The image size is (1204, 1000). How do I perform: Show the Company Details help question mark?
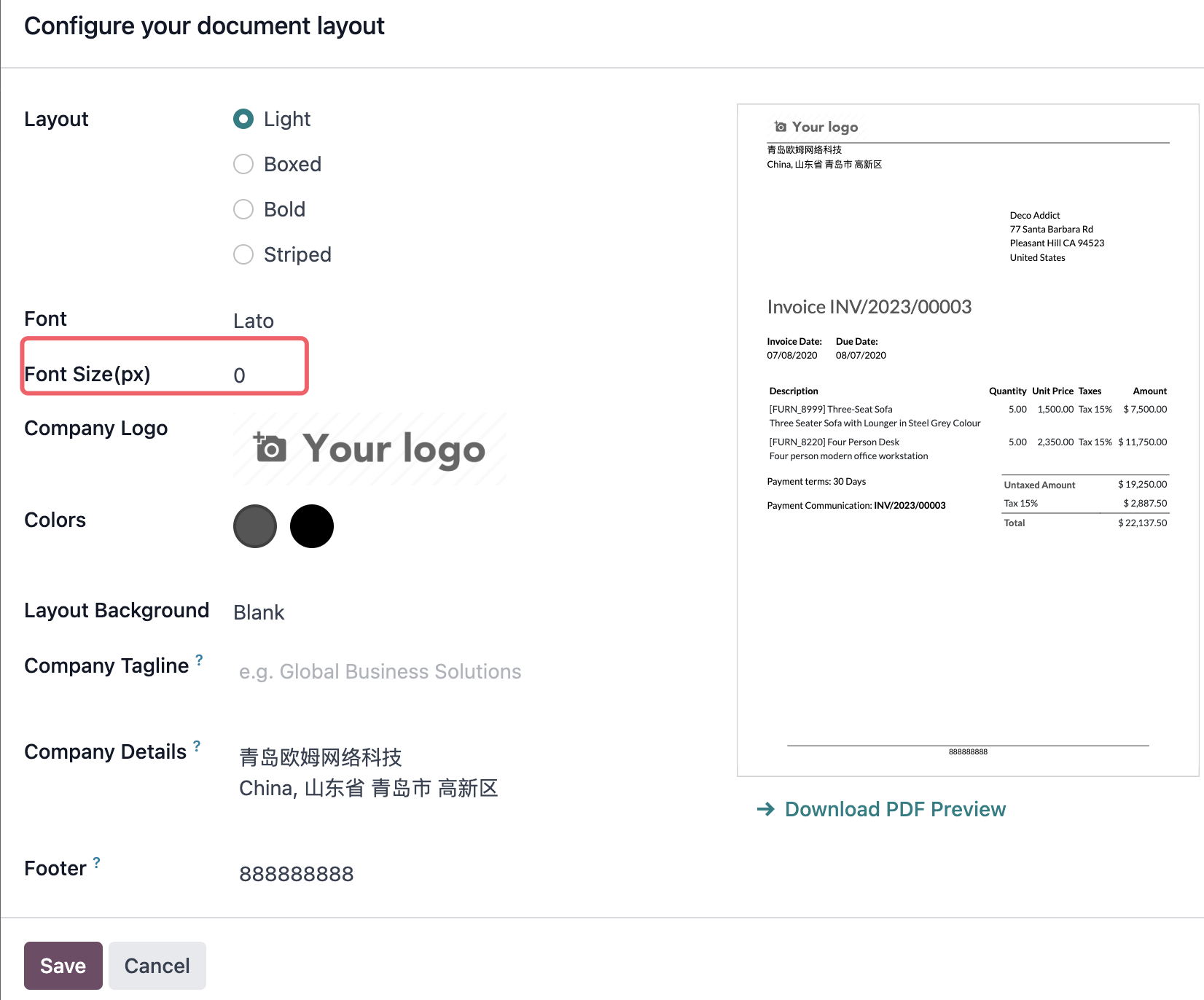[197, 746]
